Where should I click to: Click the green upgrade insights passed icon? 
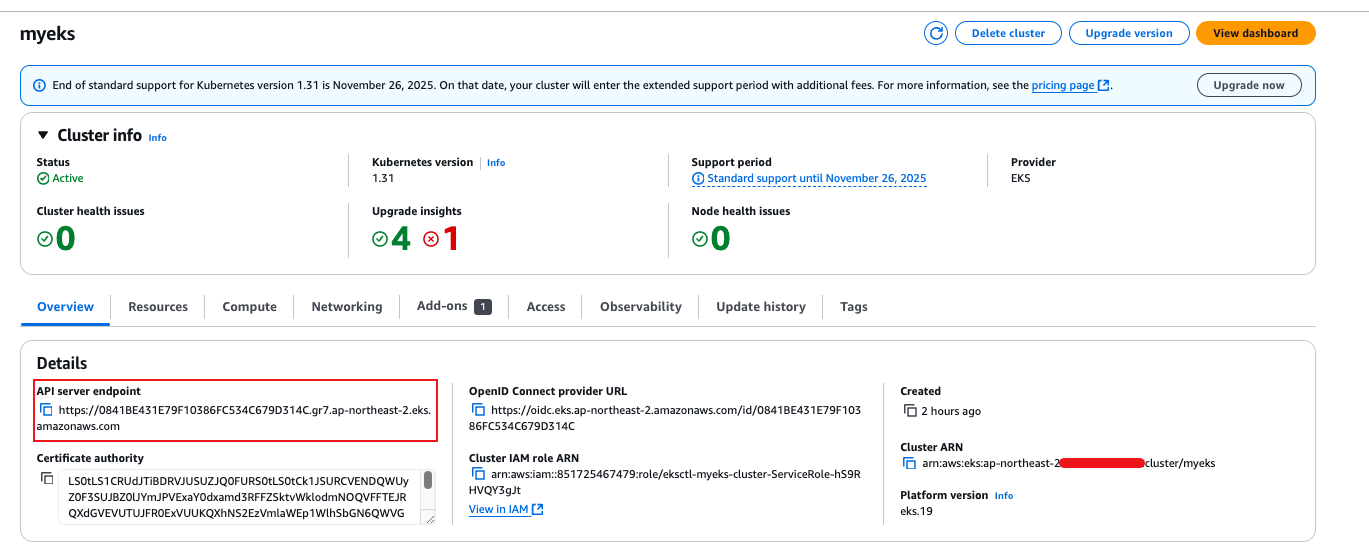pyautogui.click(x=380, y=239)
